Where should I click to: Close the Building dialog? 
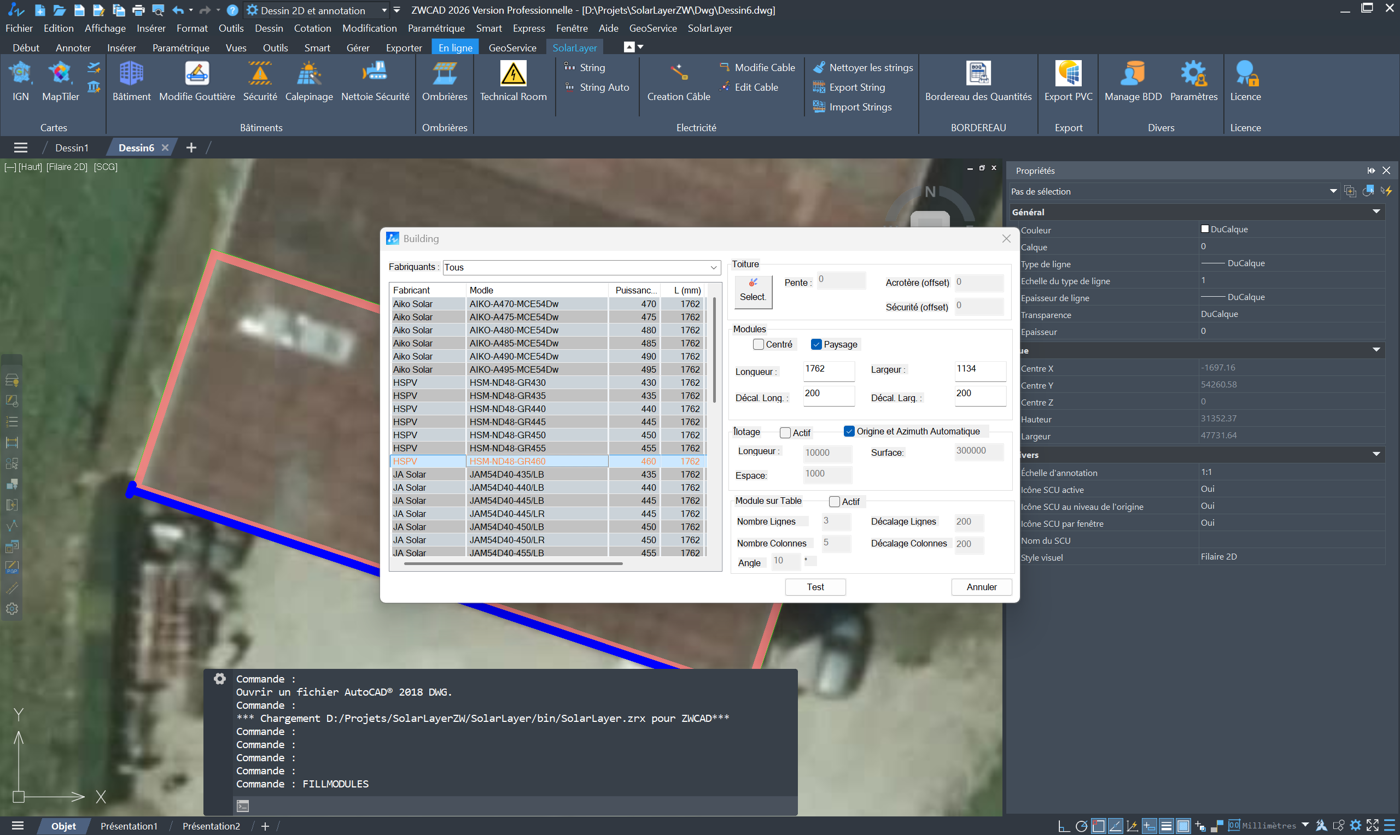coord(1006,239)
